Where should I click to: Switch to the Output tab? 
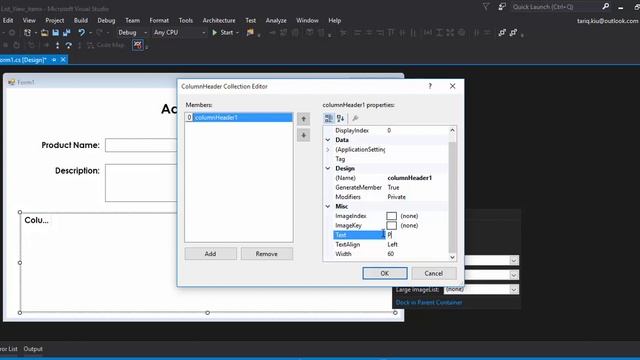(x=33, y=349)
